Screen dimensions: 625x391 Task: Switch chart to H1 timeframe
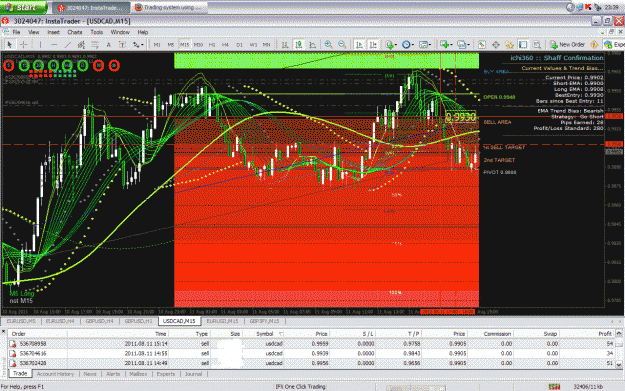[212, 45]
